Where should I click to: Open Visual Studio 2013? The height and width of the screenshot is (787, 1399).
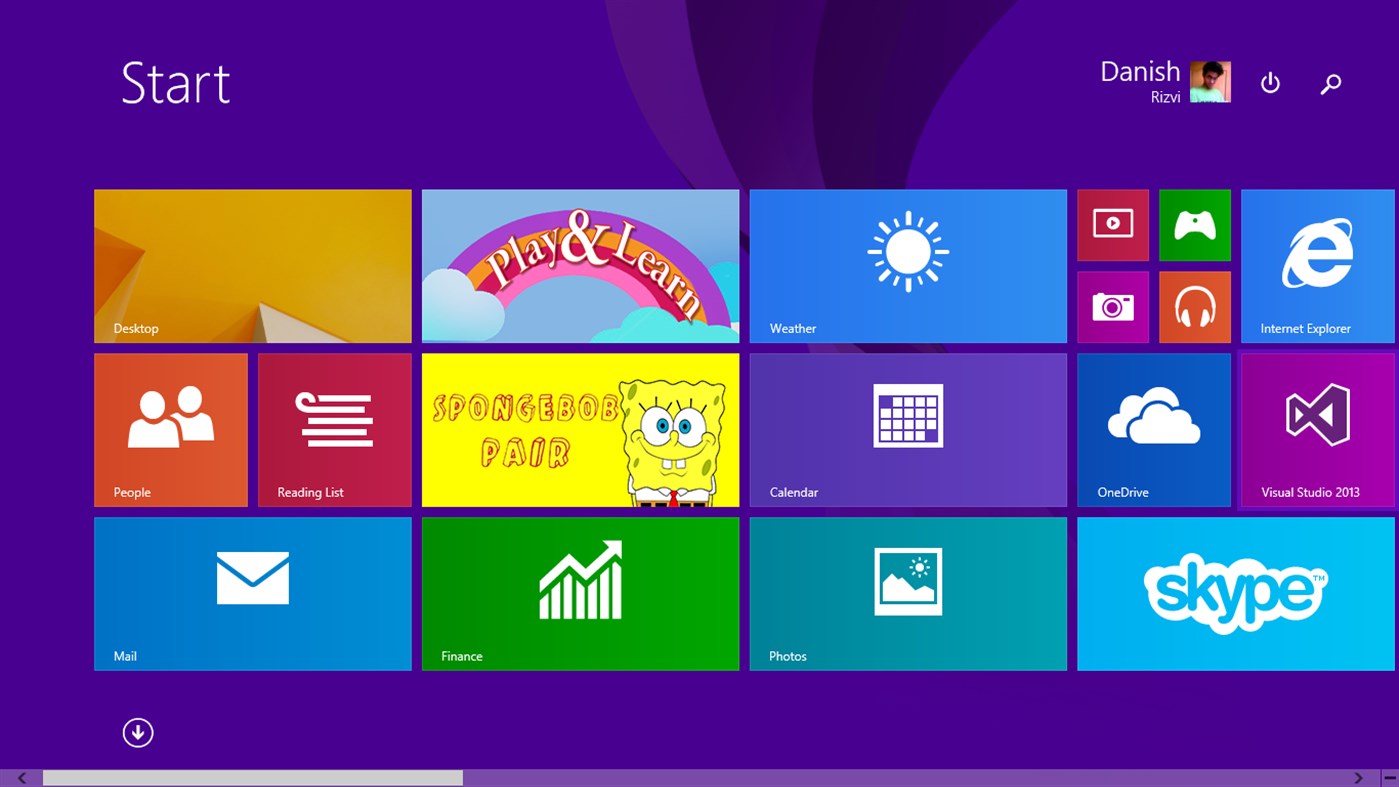click(x=1317, y=429)
